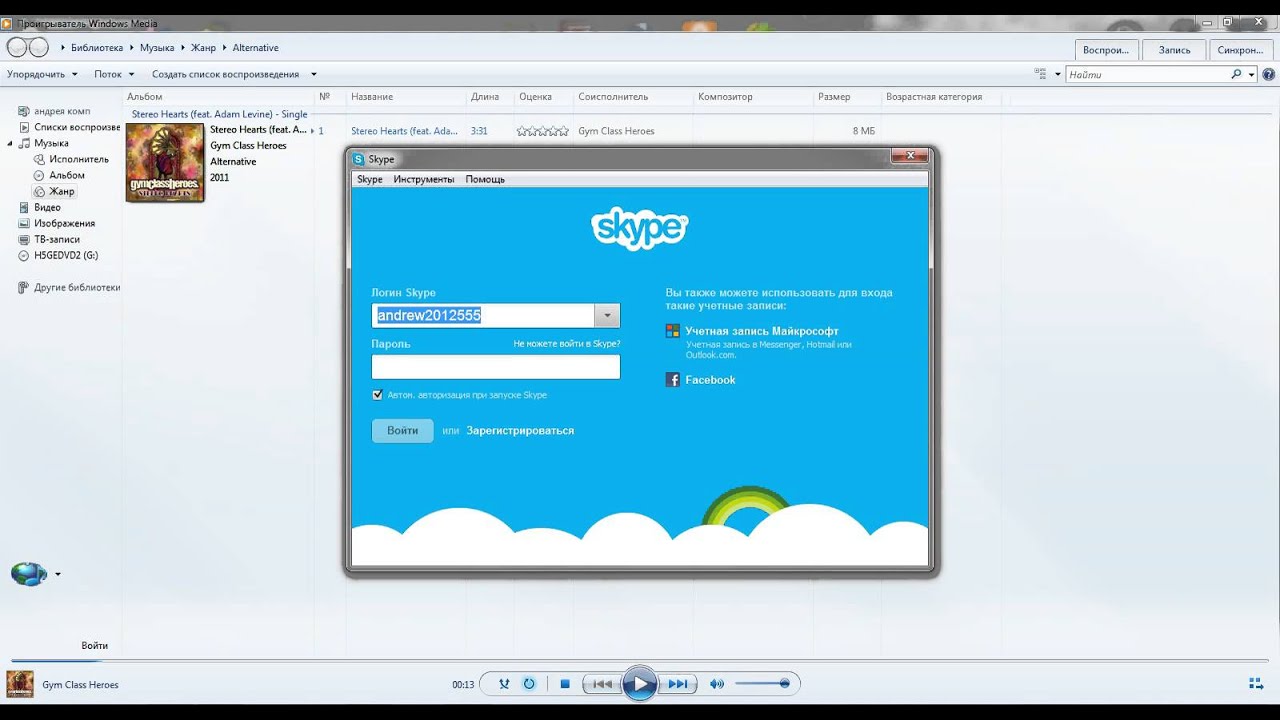Click the Stereo Hearts album cover
Viewport: 1280px width, 720px height.
tap(165, 162)
